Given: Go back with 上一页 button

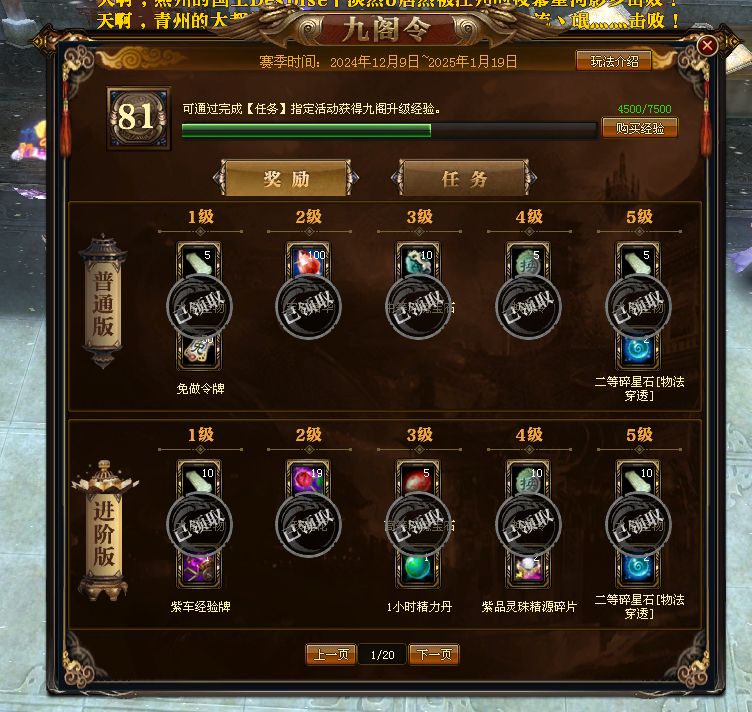Looking at the screenshot, I should tap(331, 654).
